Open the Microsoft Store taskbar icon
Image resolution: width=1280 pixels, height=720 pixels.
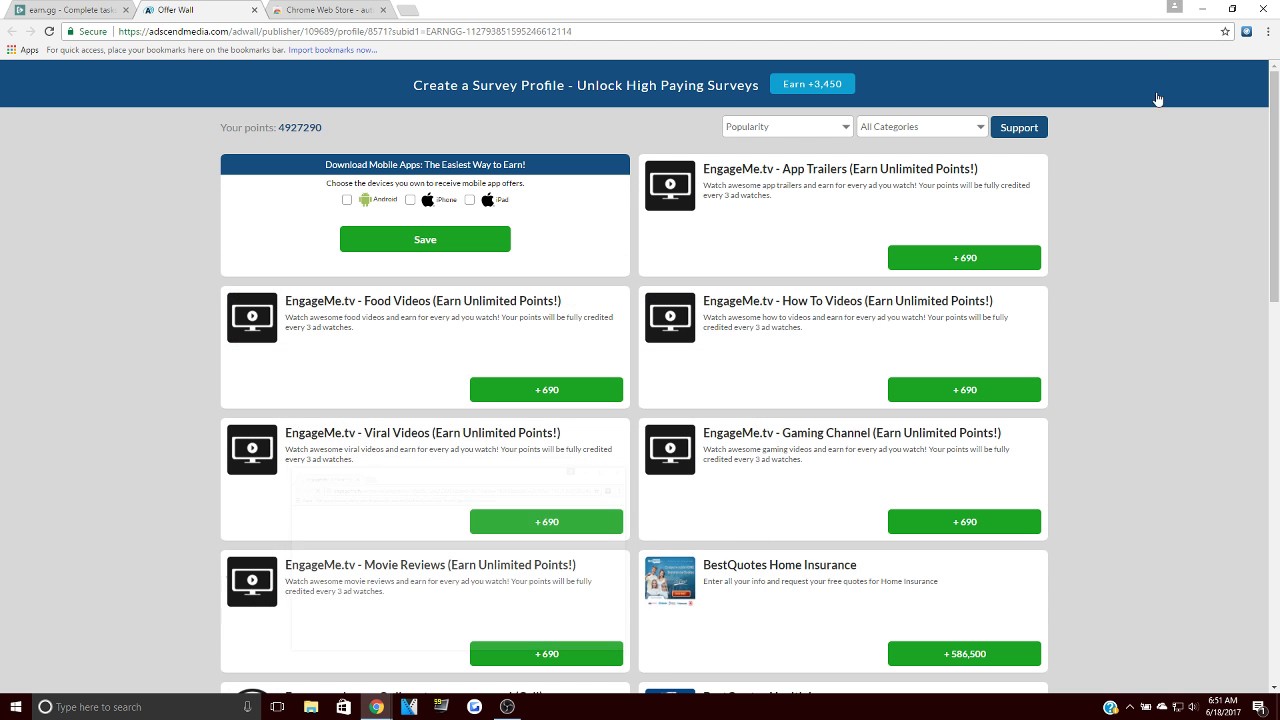point(343,707)
